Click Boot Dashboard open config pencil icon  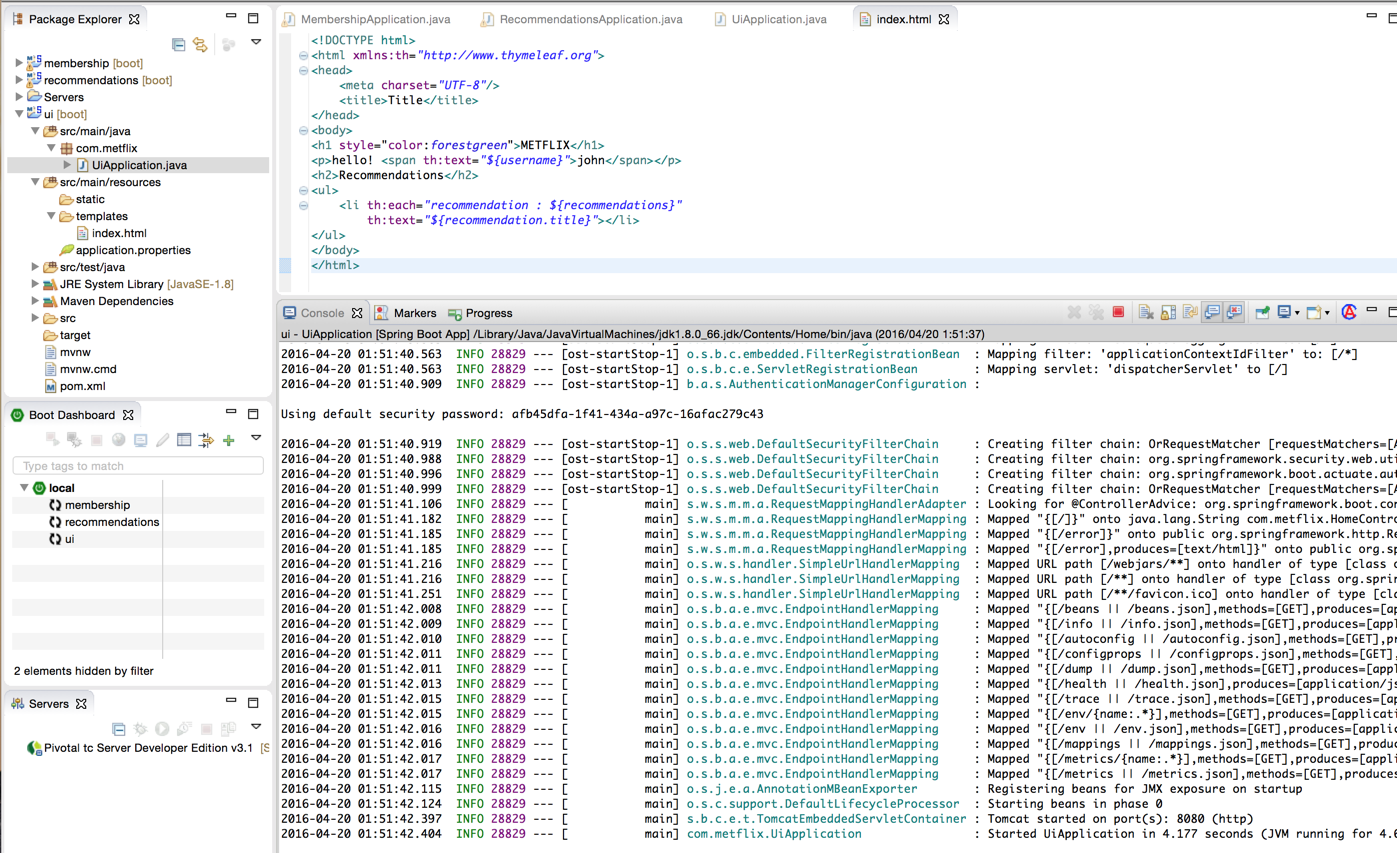(x=162, y=440)
